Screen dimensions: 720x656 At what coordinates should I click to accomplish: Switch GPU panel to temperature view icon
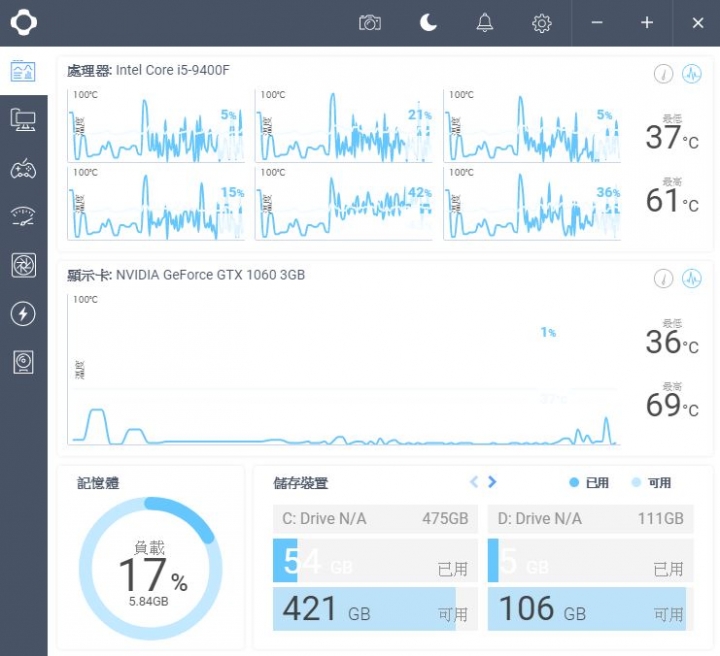coord(663,278)
